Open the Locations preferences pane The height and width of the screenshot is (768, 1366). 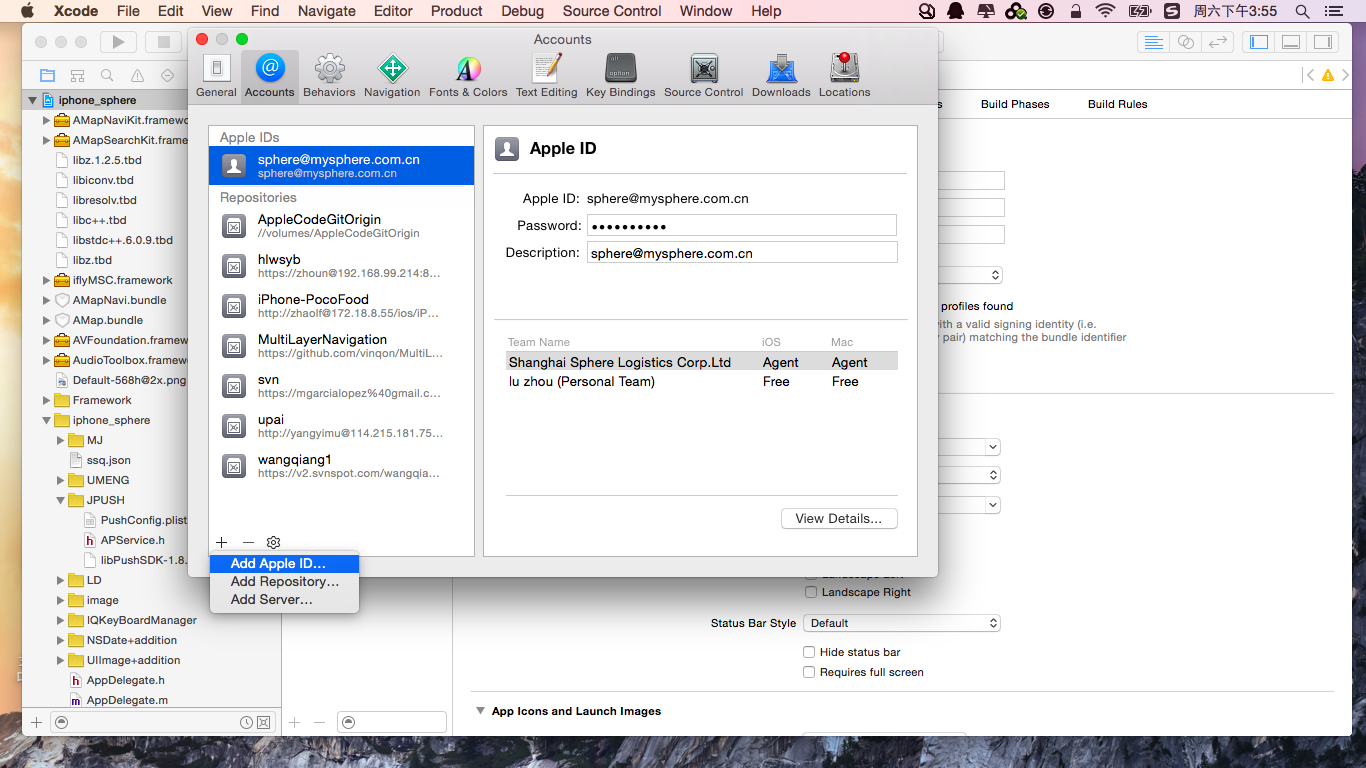[x=844, y=76]
